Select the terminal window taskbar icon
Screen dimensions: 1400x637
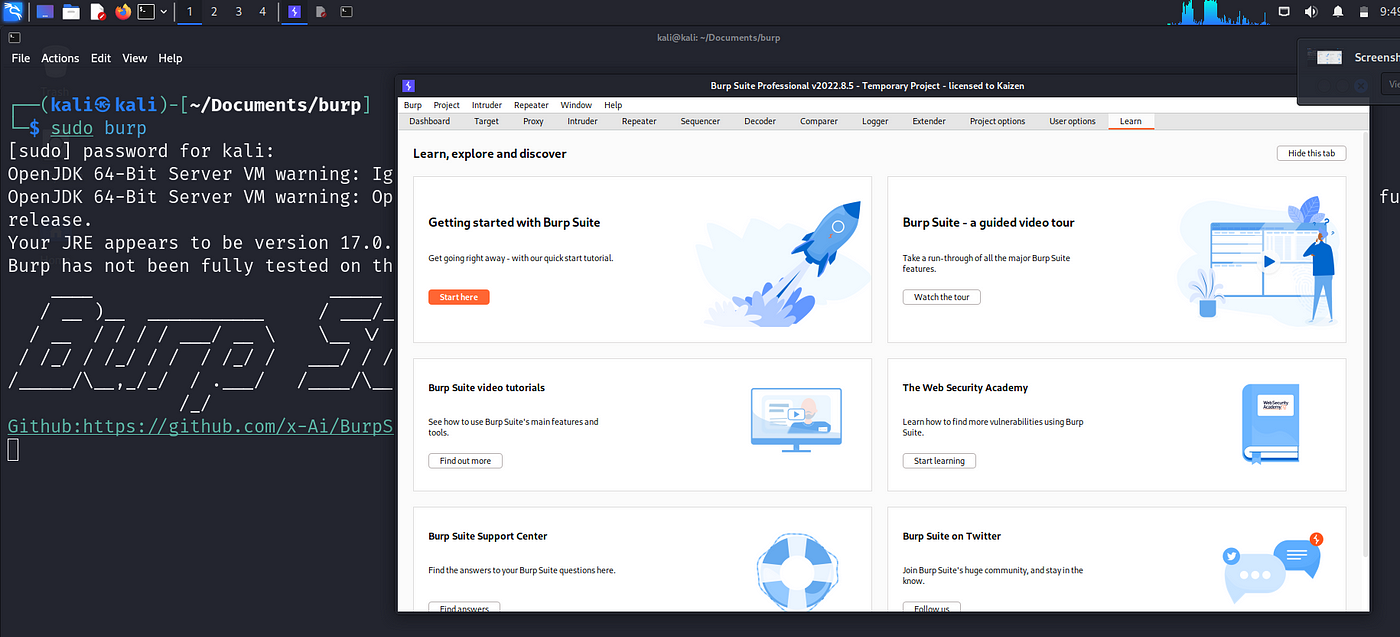click(346, 12)
